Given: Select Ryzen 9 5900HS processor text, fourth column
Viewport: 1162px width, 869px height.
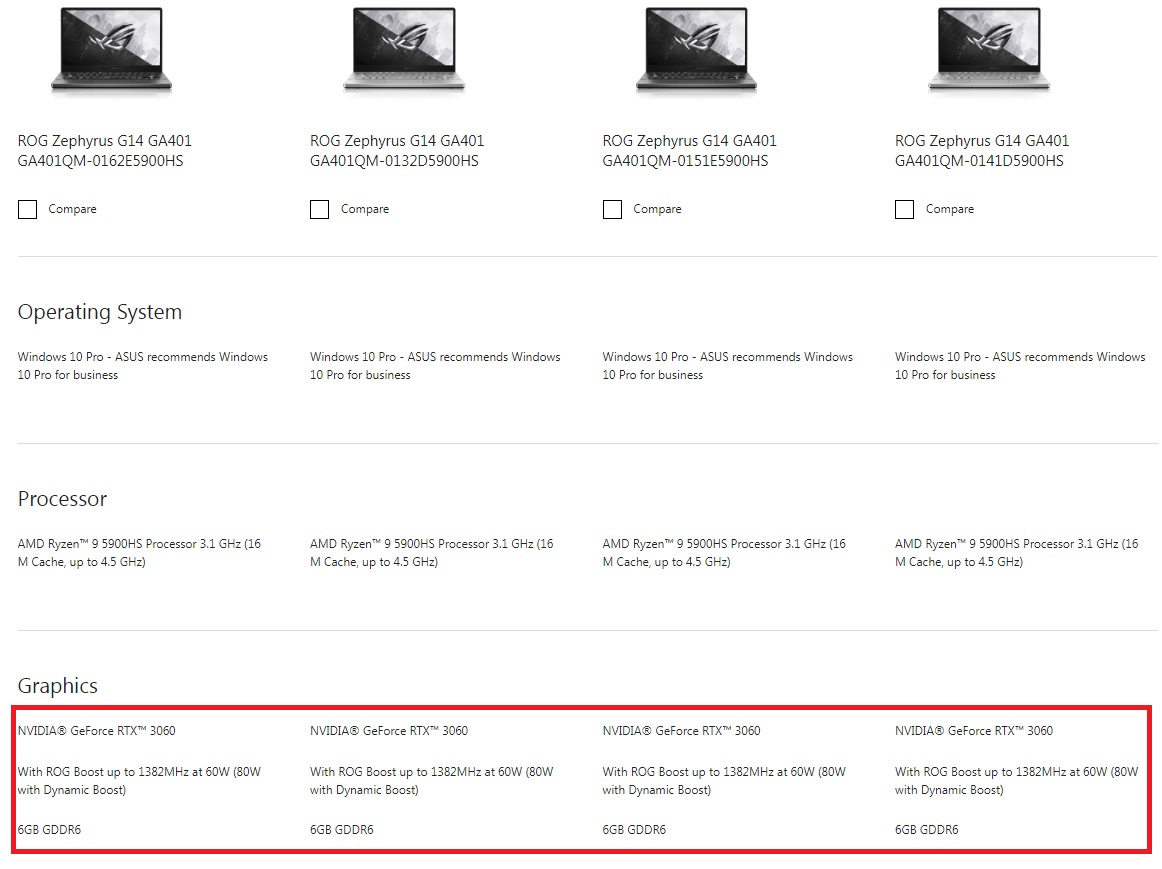Looking at the screenshot, I should (1016, 553).
